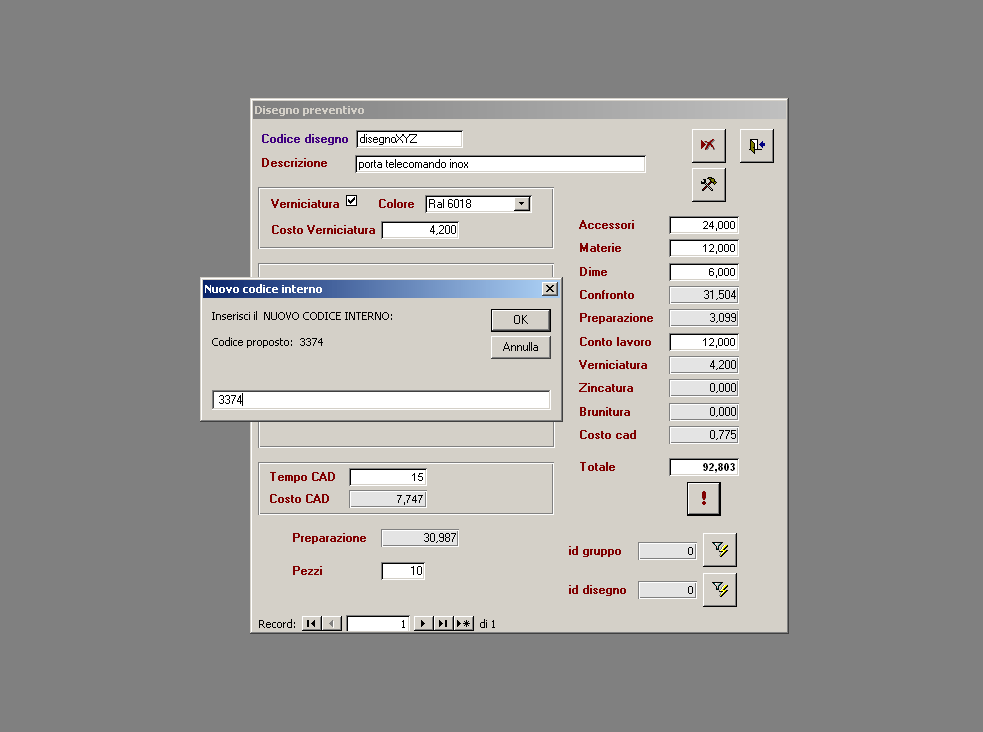The width and height of the screenshot is (983, 732).
Task: Open the Colore dropdown arrow
Action: (x=522, y=204)
